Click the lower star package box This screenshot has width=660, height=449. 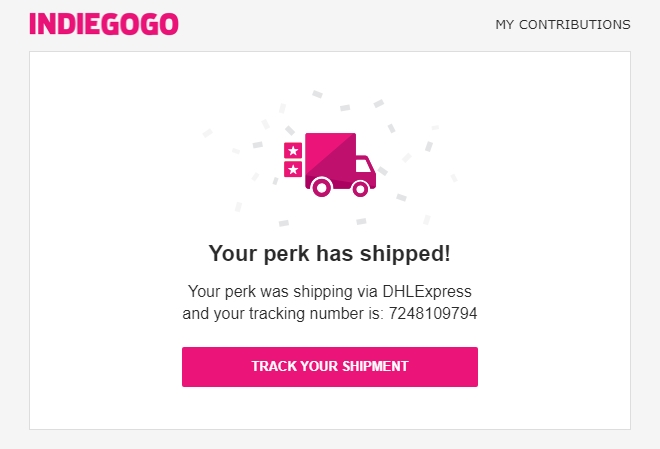click(293, 169)
